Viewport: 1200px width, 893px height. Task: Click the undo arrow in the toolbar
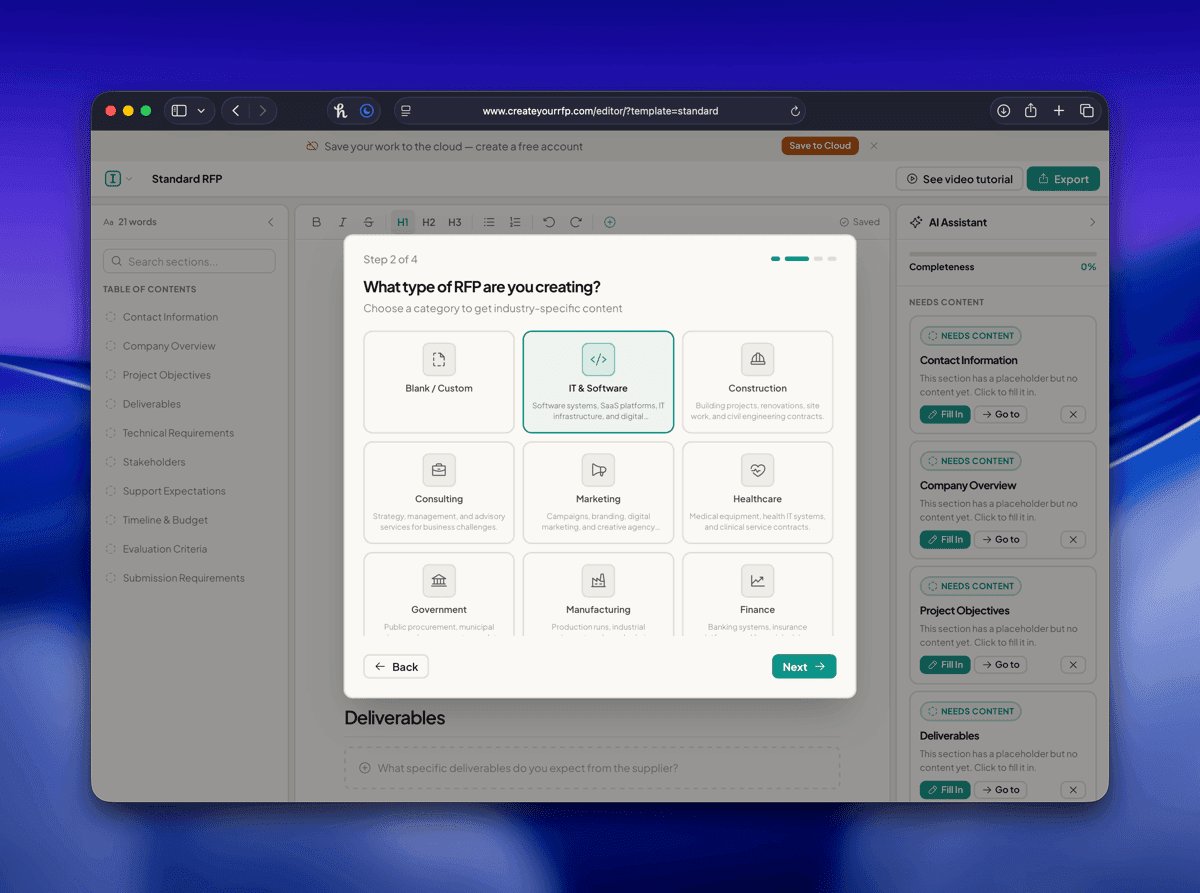click(549, 221)
